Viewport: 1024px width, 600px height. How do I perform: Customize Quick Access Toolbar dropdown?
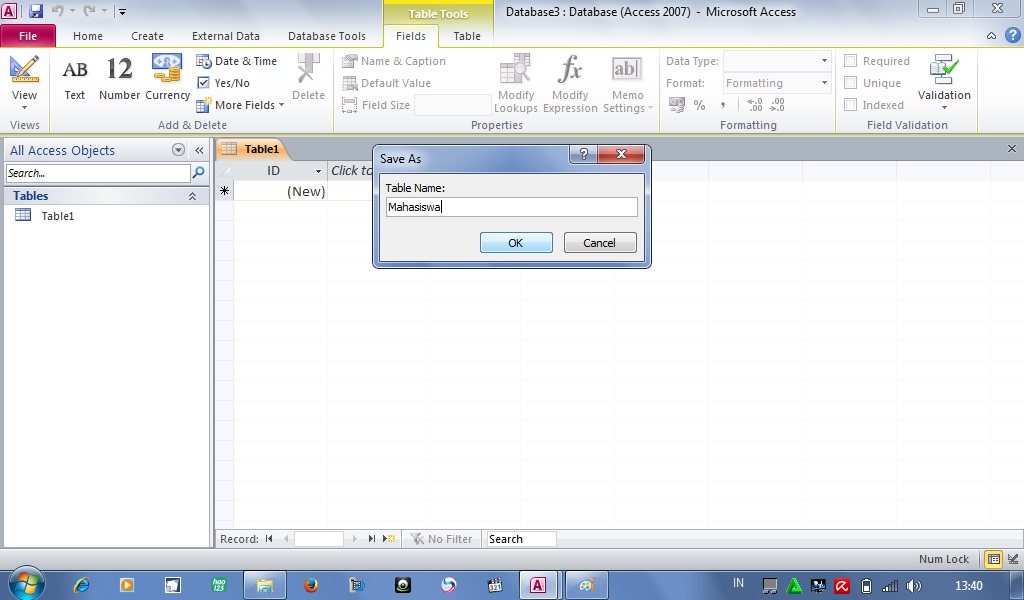122,11
